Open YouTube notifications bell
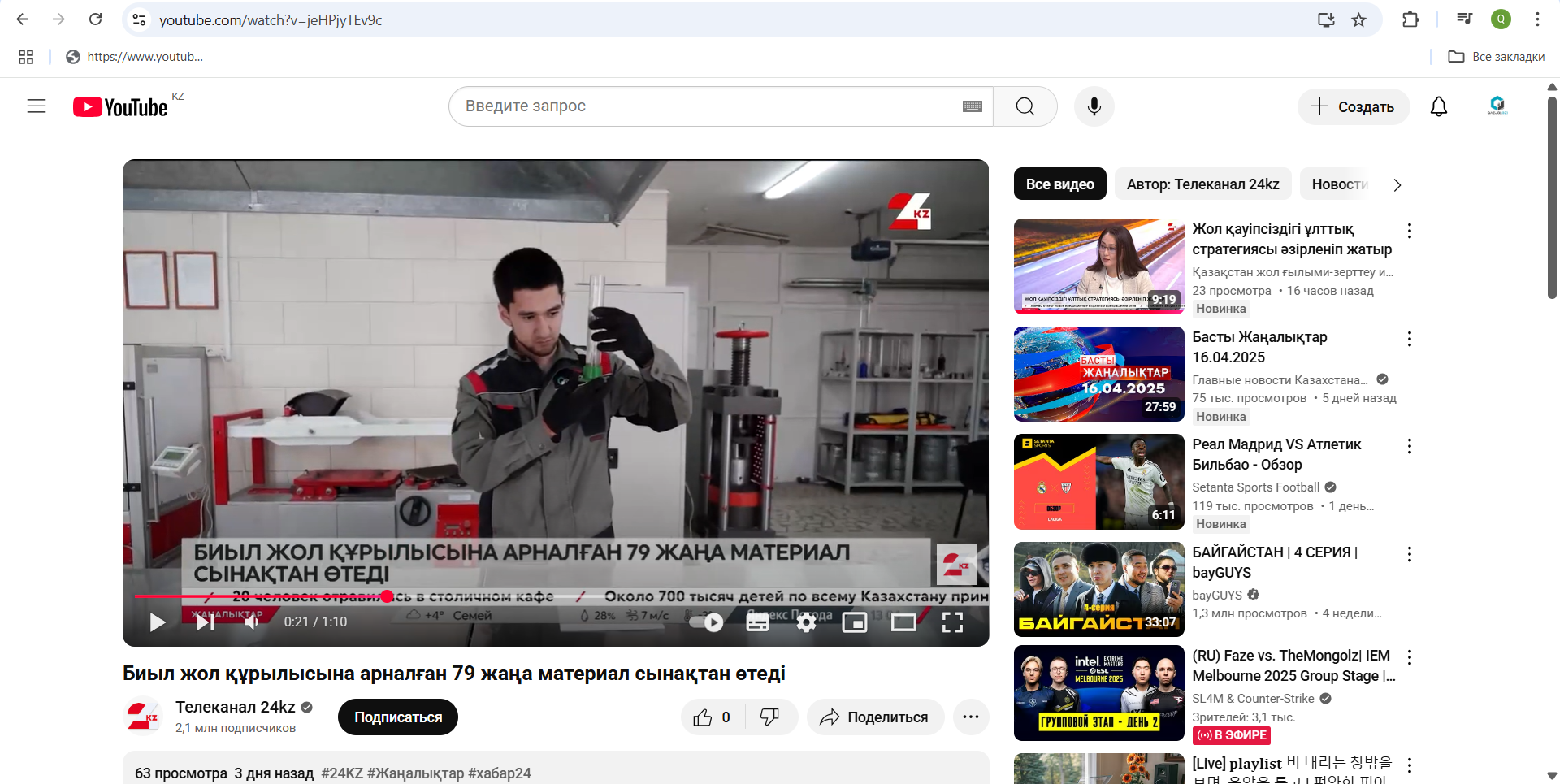This screenshot has width=1560, height=784. coord(1439,106)
